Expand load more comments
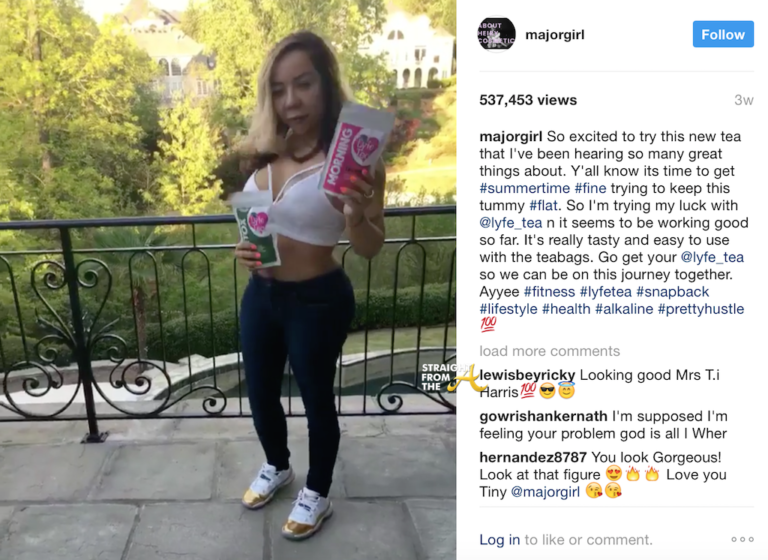 pyautogui.click(x=550, y=351)
